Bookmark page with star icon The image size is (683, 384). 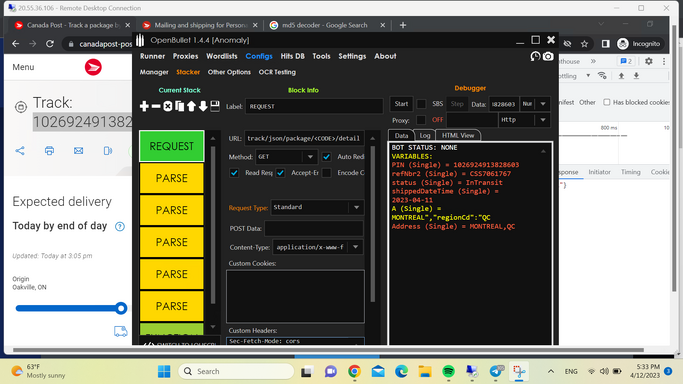point(584,44)
